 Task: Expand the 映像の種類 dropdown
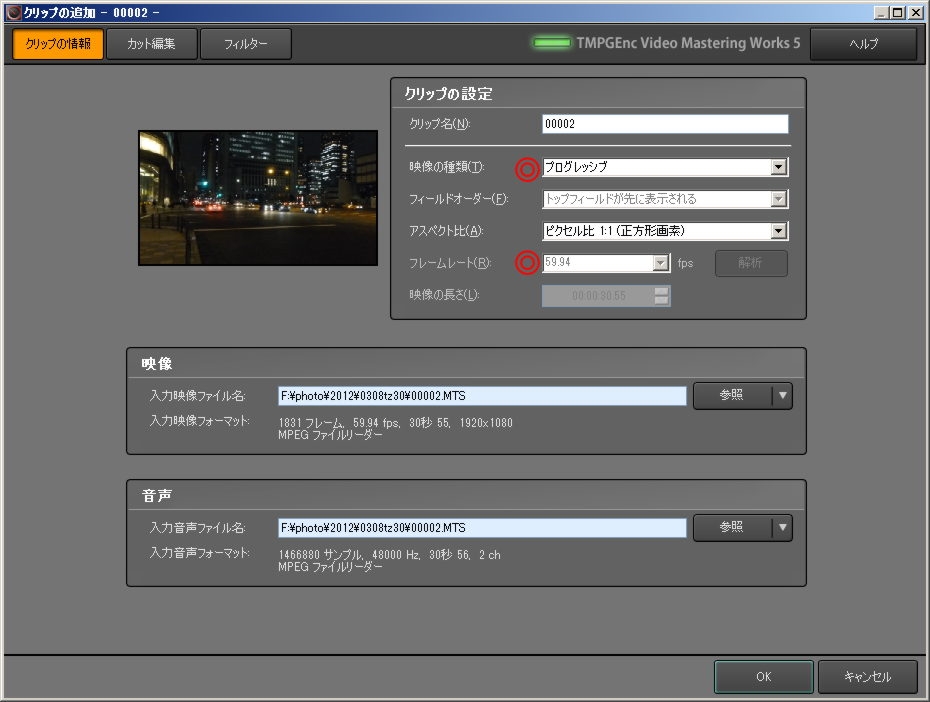coord(778,167)
